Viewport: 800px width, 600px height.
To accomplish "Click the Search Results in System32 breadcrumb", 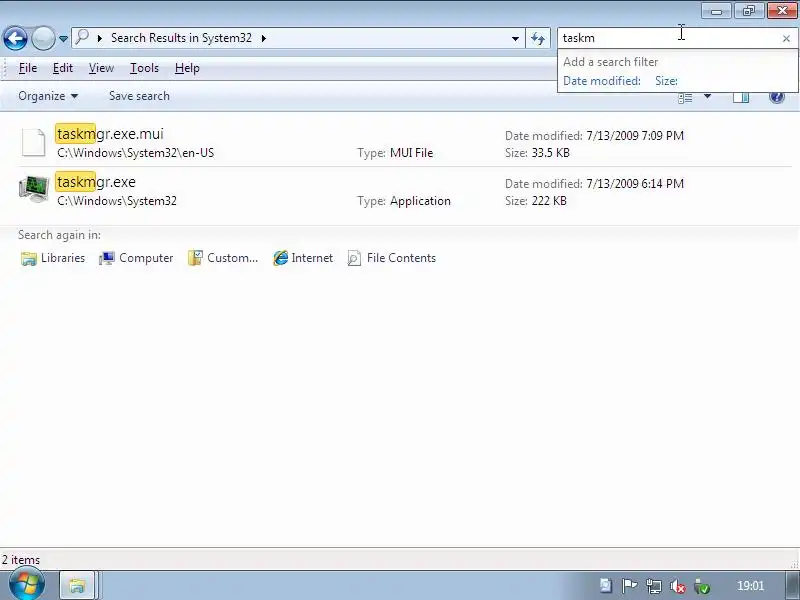I will tap(181, 38).
